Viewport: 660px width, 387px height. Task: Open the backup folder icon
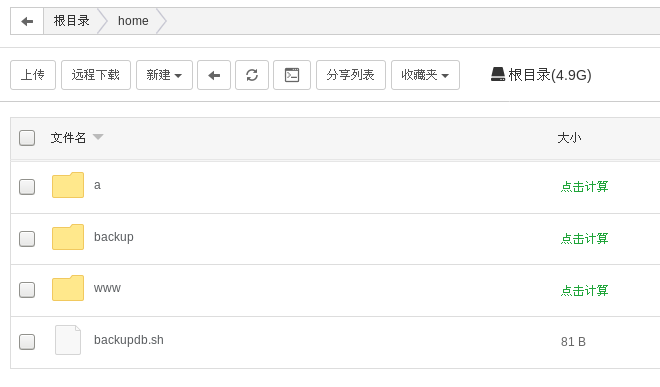[x=68, y=237]
